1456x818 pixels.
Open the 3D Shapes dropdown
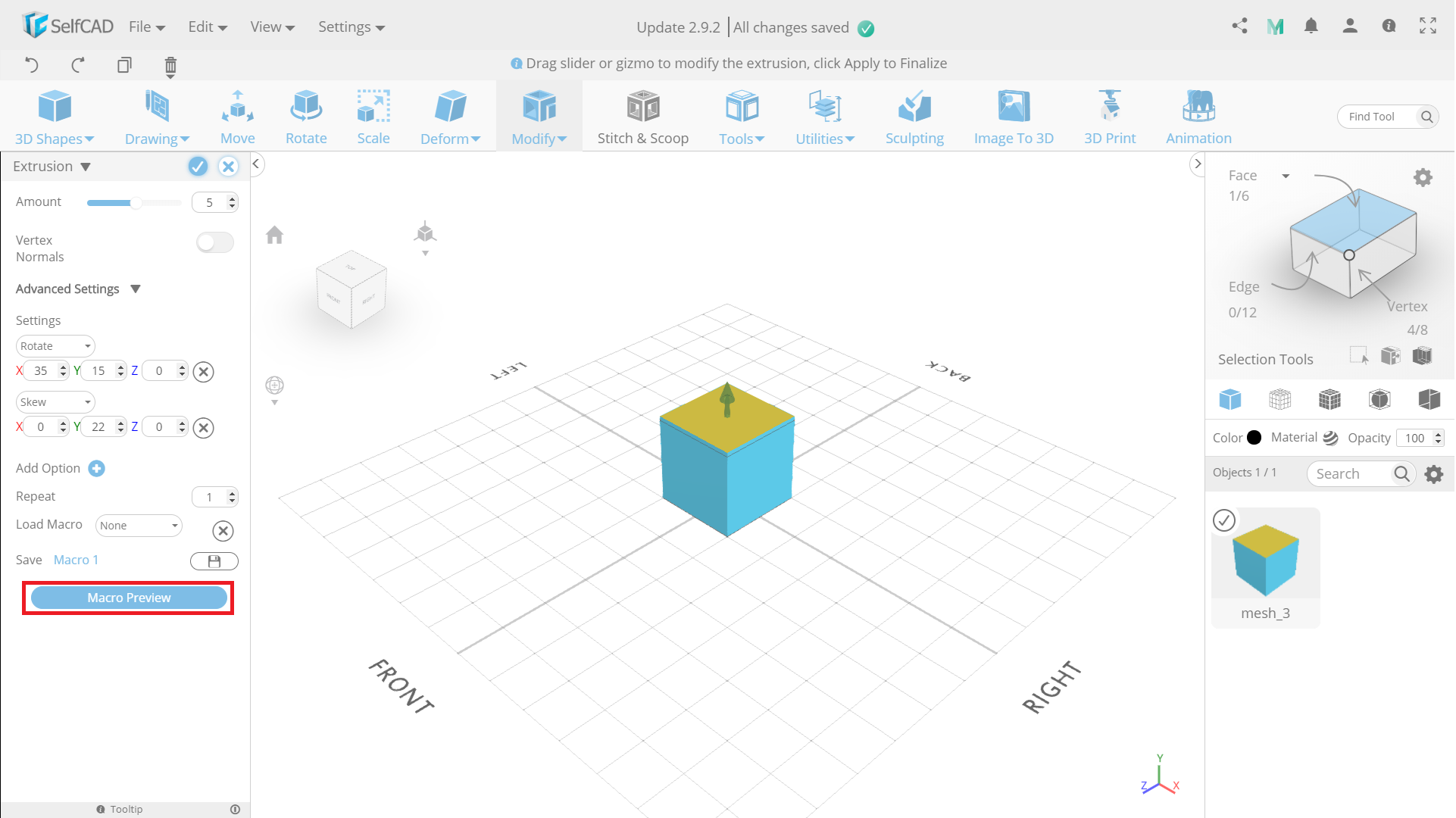click(54, 117)
